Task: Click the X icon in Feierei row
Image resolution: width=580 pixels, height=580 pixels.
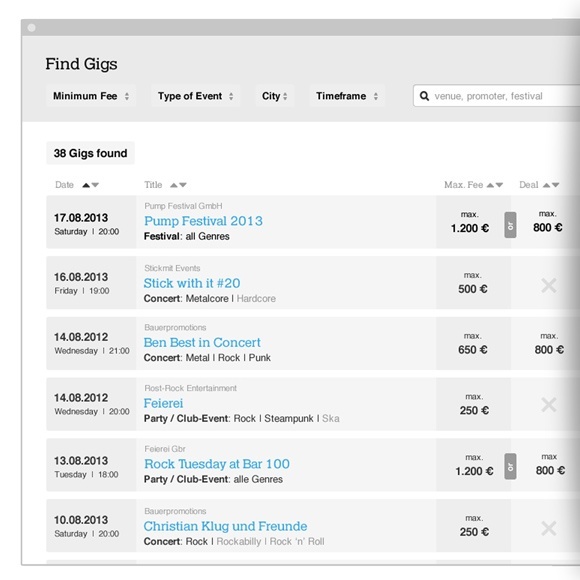Action: coord(549,404)
